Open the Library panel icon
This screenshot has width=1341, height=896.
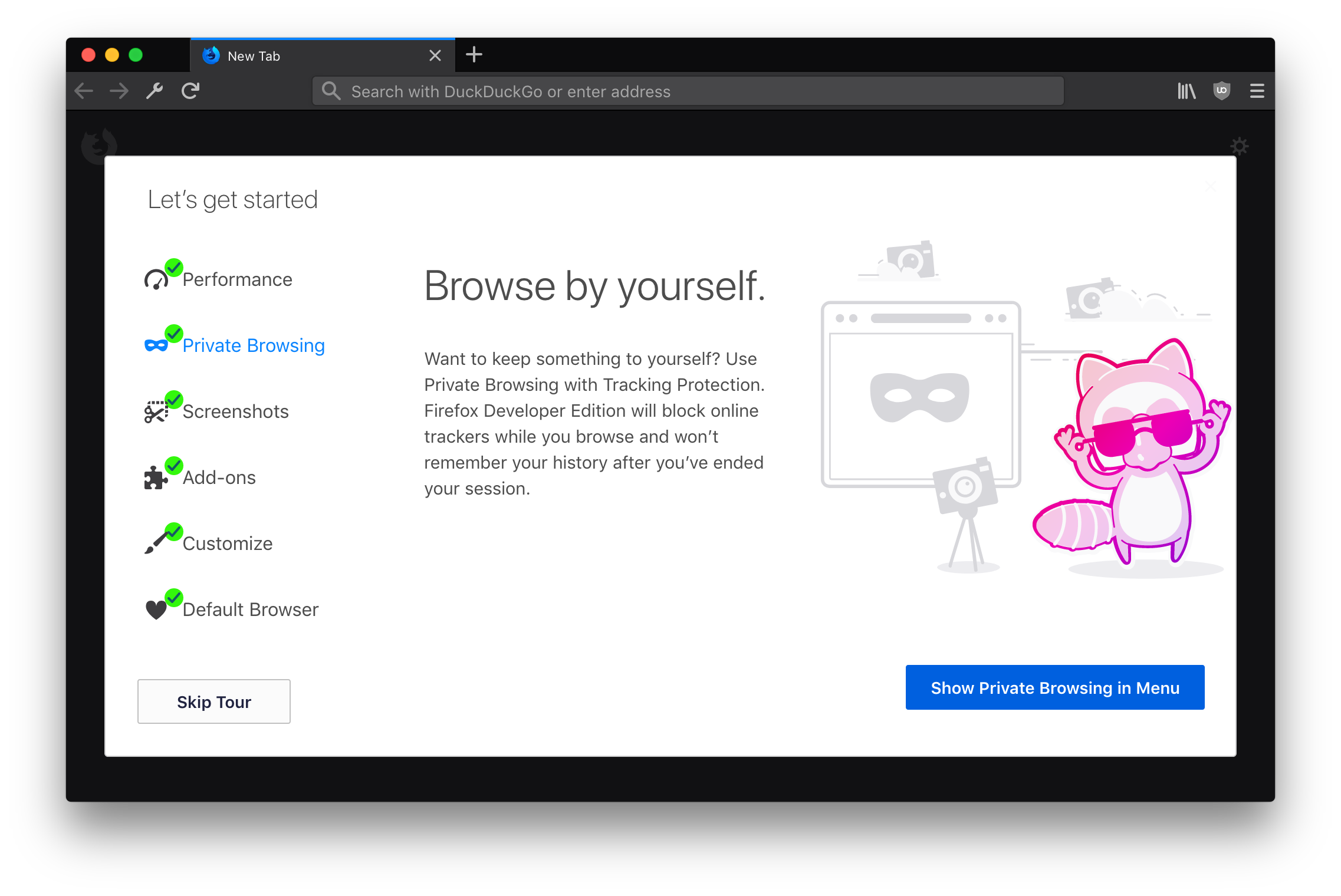(1186, 91)
